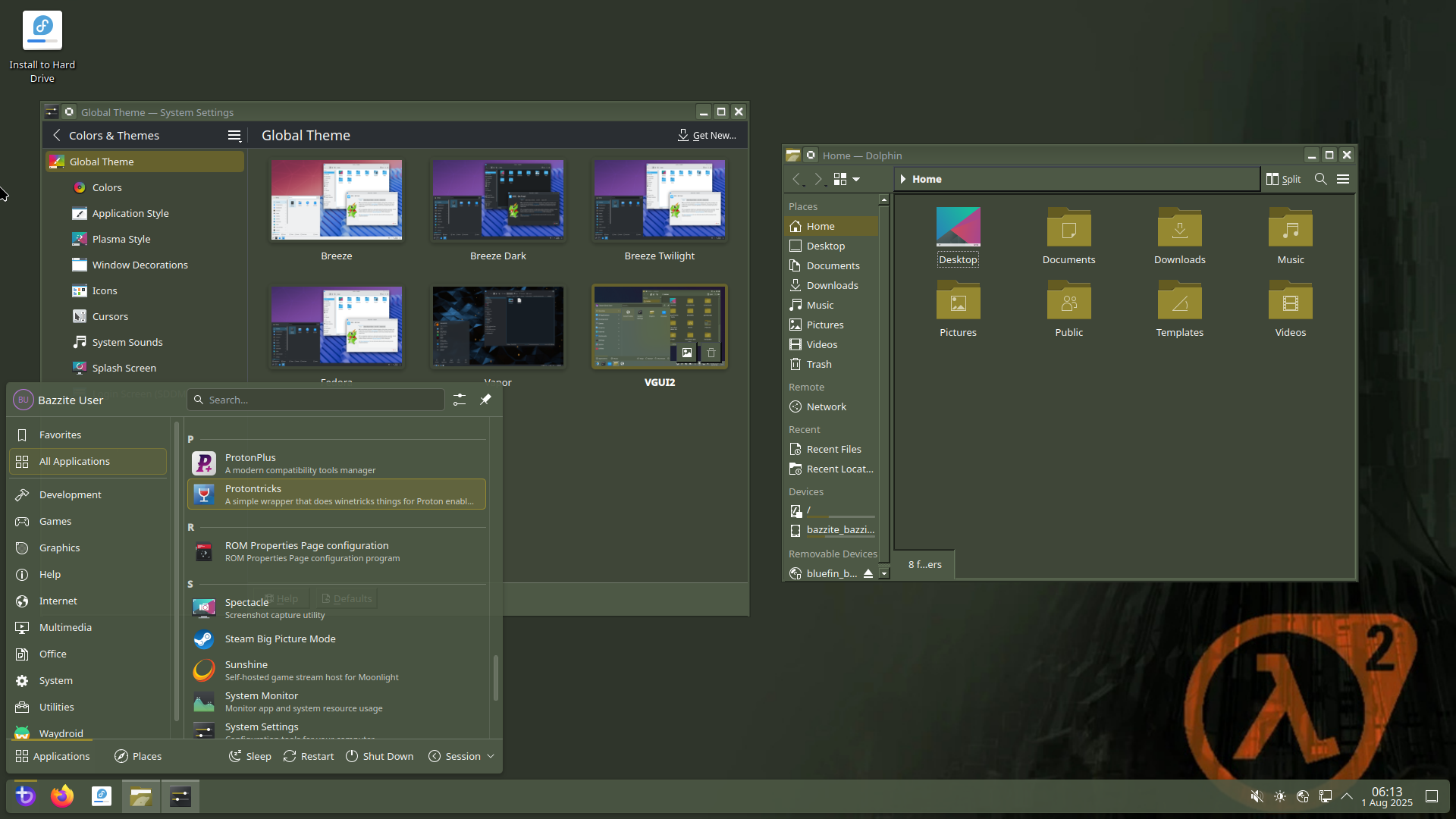Select the Breeze Dark theme thumbnail
The height and width of the screenshot is (819, 1456).
pyautogui.click(x=497, y=200)
